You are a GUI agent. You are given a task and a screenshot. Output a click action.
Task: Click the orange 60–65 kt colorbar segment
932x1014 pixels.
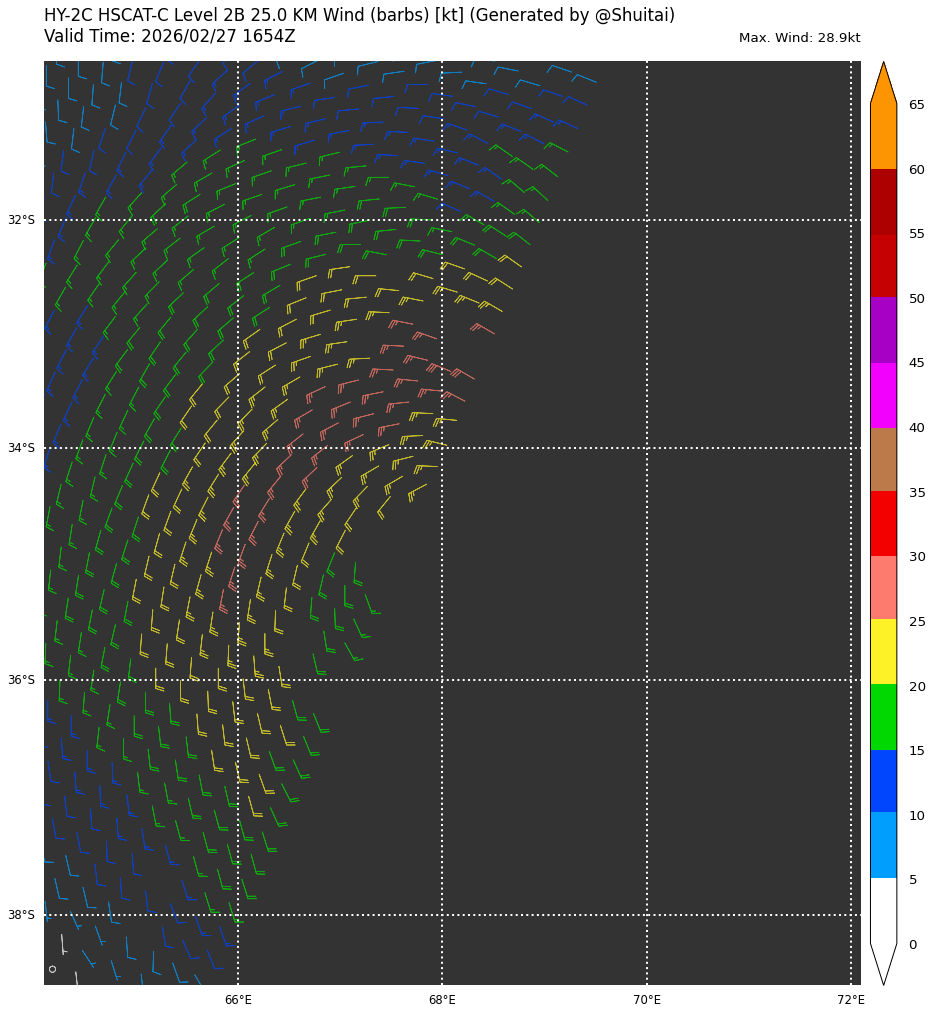(883, 137)
